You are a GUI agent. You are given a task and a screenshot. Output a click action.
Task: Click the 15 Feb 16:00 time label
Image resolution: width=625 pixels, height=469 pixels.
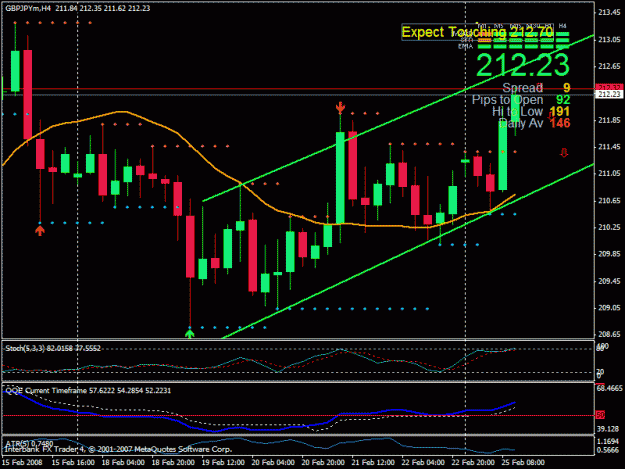coord(73,463)
